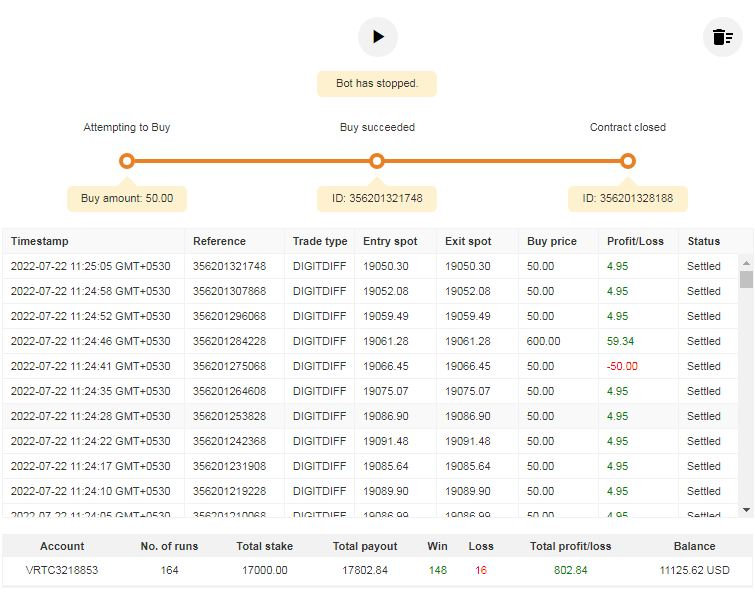
Task: Select exit spot 19066.45
Action: point(468,366)
